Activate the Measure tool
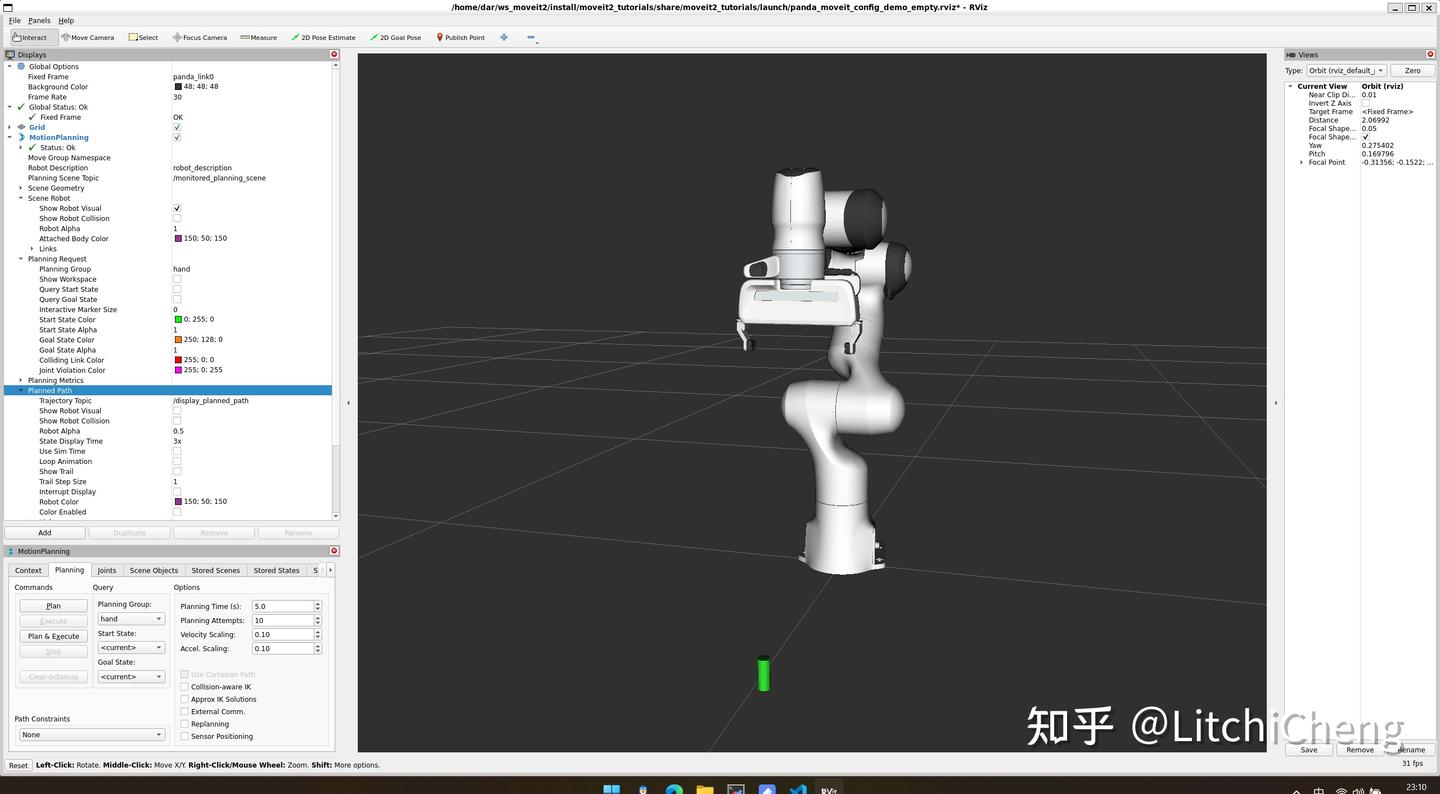Screen dimensions: 1440x794 (259, 37)
